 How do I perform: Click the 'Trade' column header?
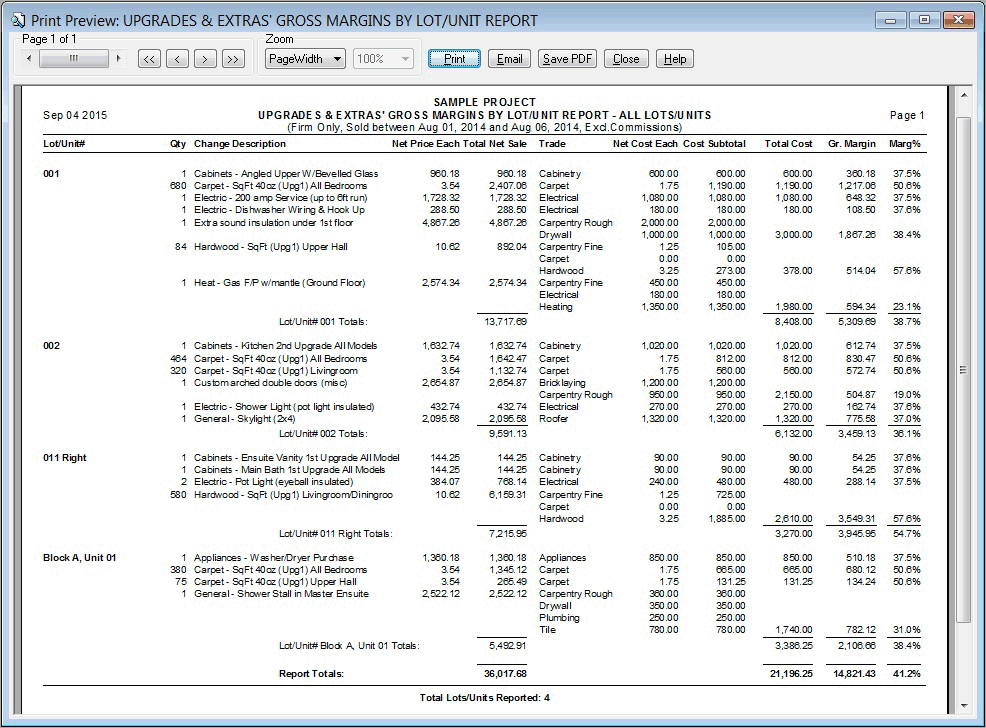point(552,143)
